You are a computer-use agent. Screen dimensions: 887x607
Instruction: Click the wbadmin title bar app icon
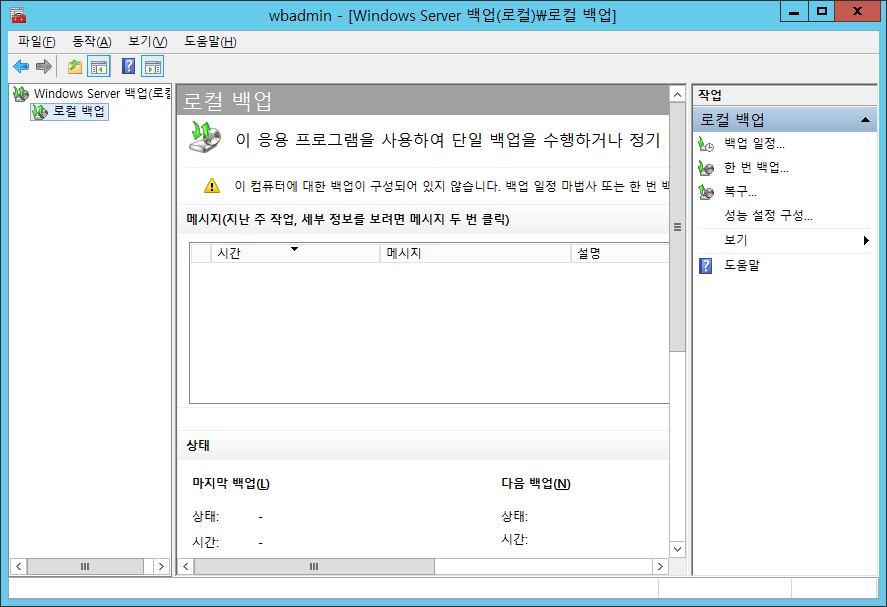point(18,15)
